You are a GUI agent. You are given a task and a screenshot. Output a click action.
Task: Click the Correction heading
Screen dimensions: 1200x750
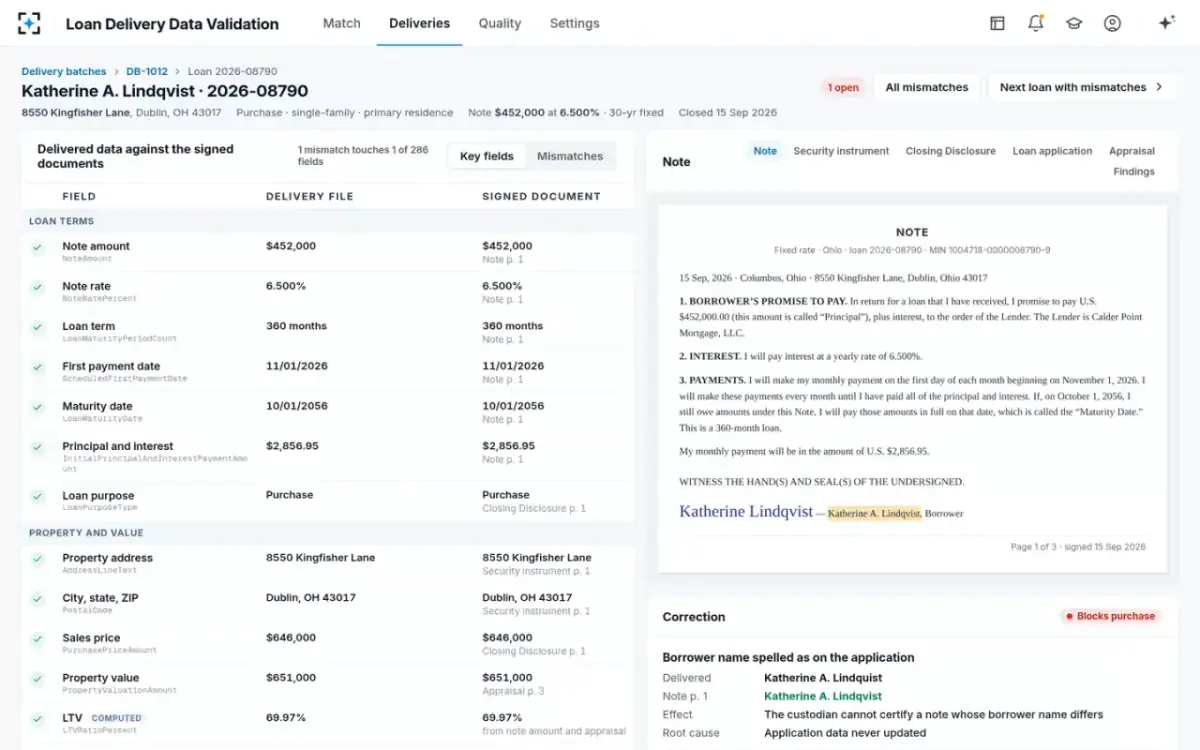coord(694,617)
